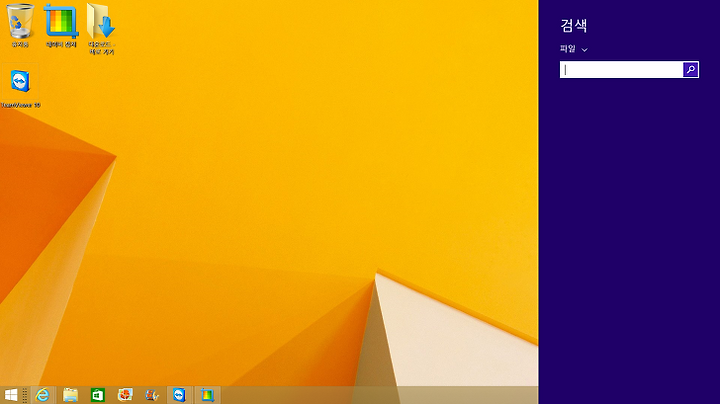Open the Downloads folder shortcut on desktop

(x=101, y=29)
